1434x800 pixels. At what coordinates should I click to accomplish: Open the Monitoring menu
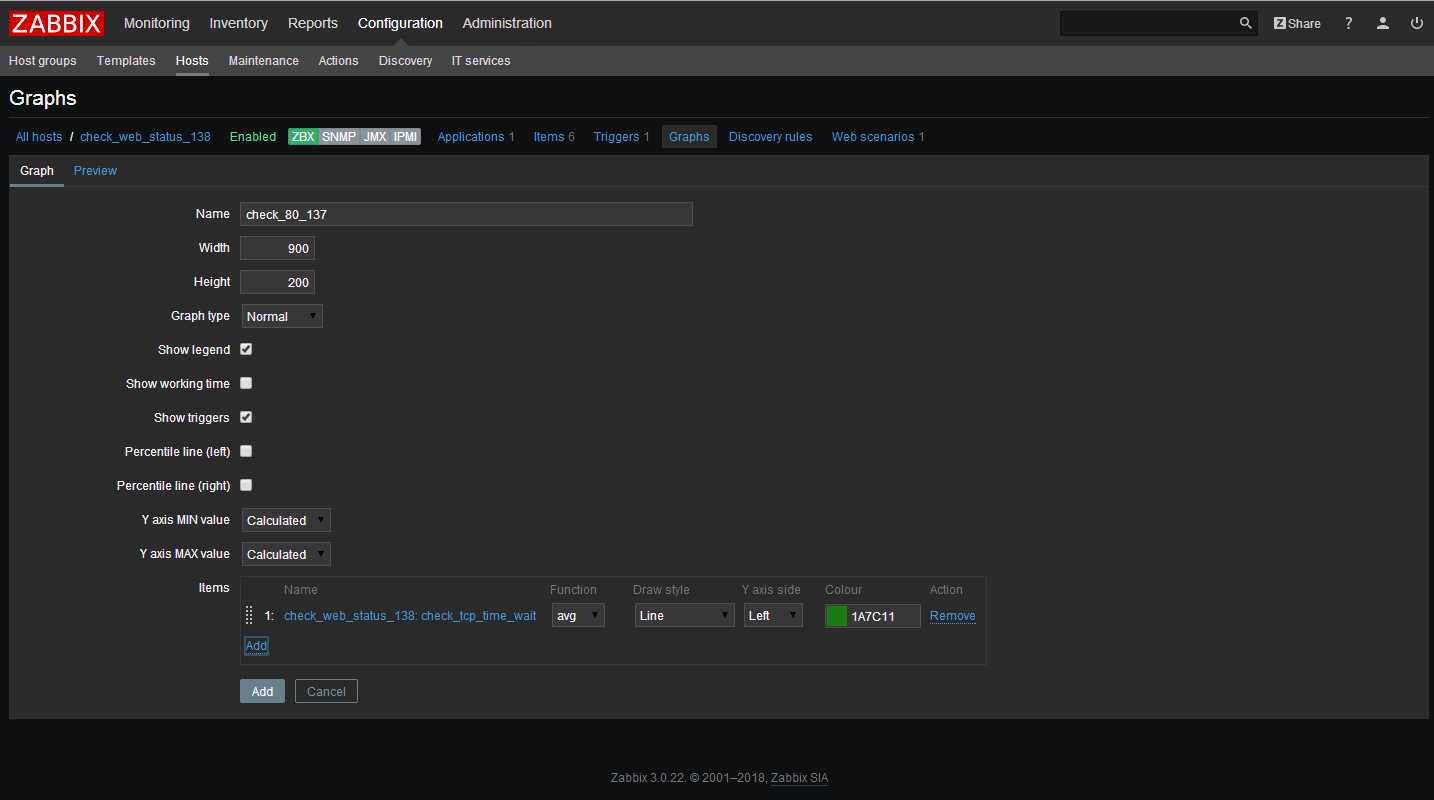[156, 23]
